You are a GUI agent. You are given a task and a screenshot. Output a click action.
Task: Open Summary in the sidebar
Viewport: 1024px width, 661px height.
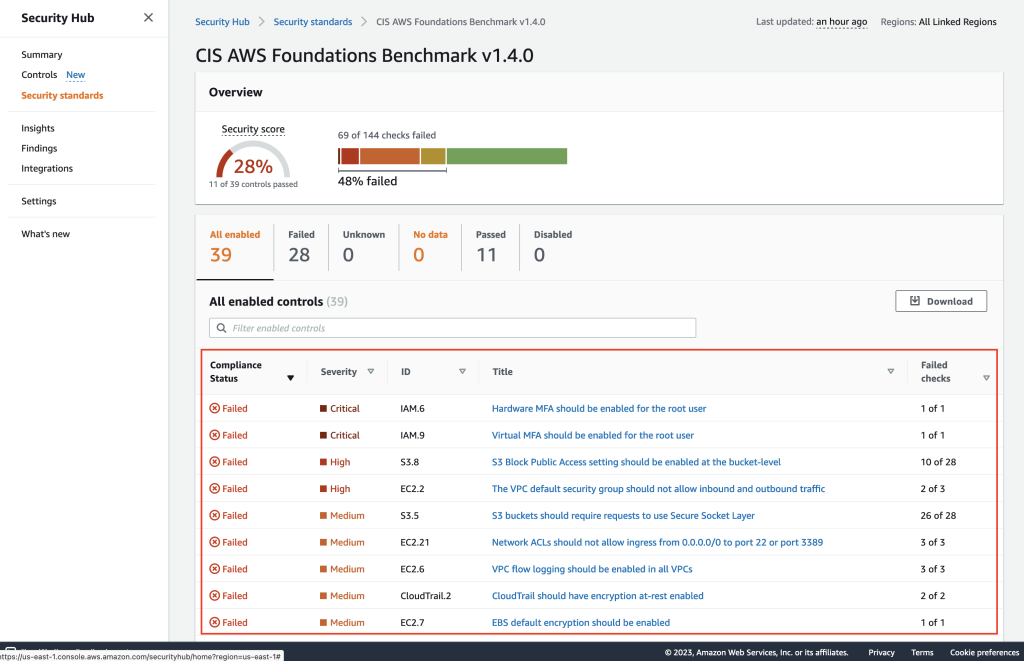[x=42, y=55]
